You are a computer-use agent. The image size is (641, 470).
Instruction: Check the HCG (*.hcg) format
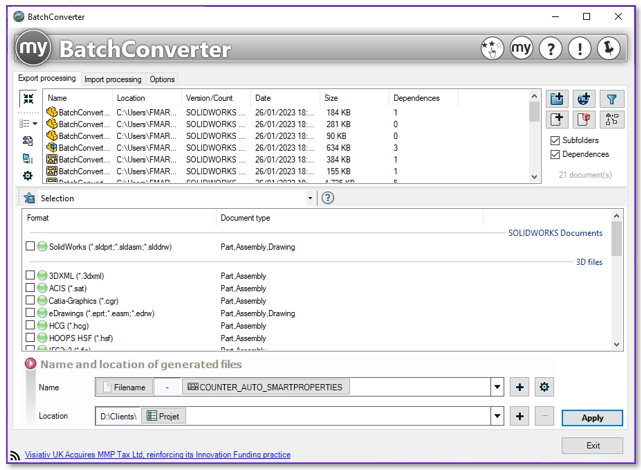coord(30,325)
